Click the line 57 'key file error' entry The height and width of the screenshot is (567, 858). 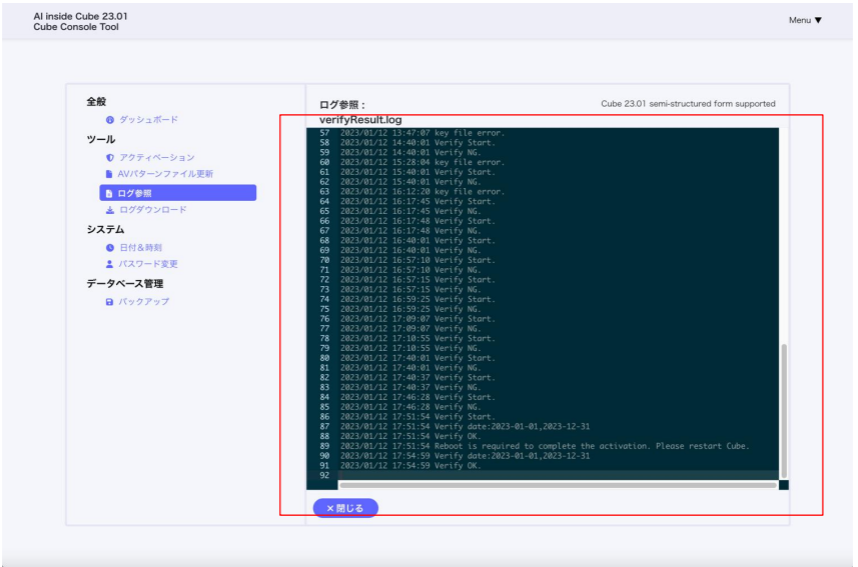tap(422, 133)
